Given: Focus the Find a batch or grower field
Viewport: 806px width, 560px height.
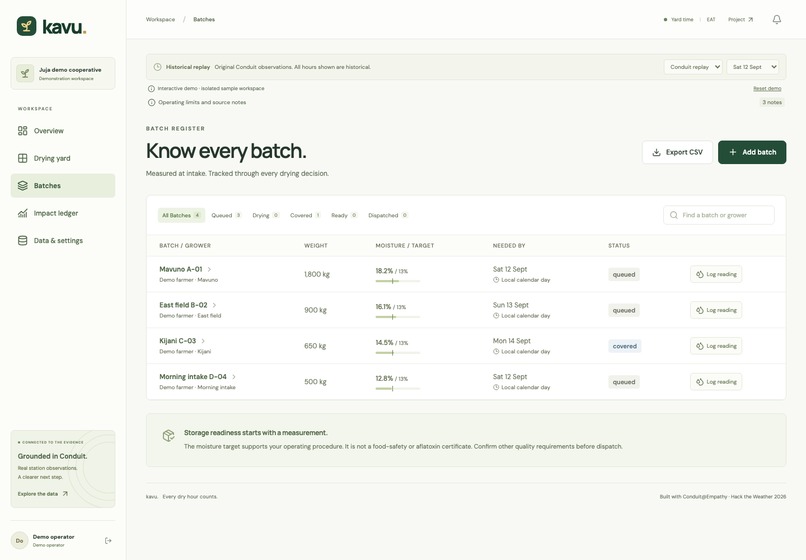Looking at the screenshot, I should [x=719, y=215].
